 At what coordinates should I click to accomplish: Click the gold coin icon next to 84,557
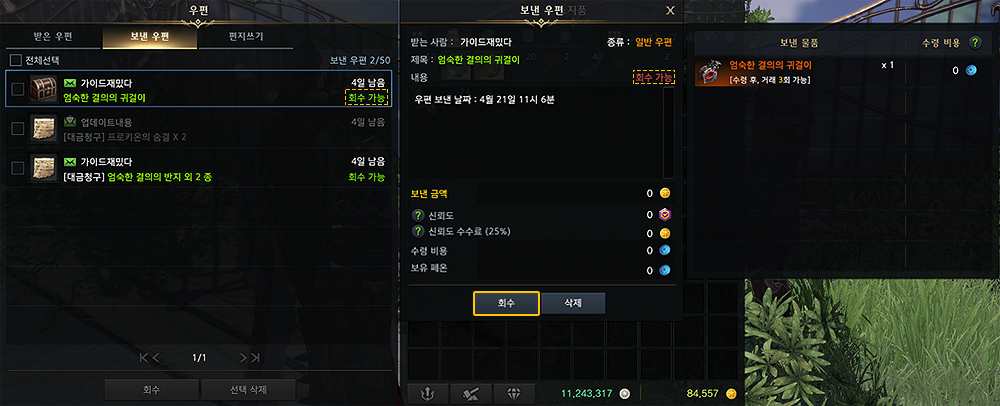(x=731, y=393)
